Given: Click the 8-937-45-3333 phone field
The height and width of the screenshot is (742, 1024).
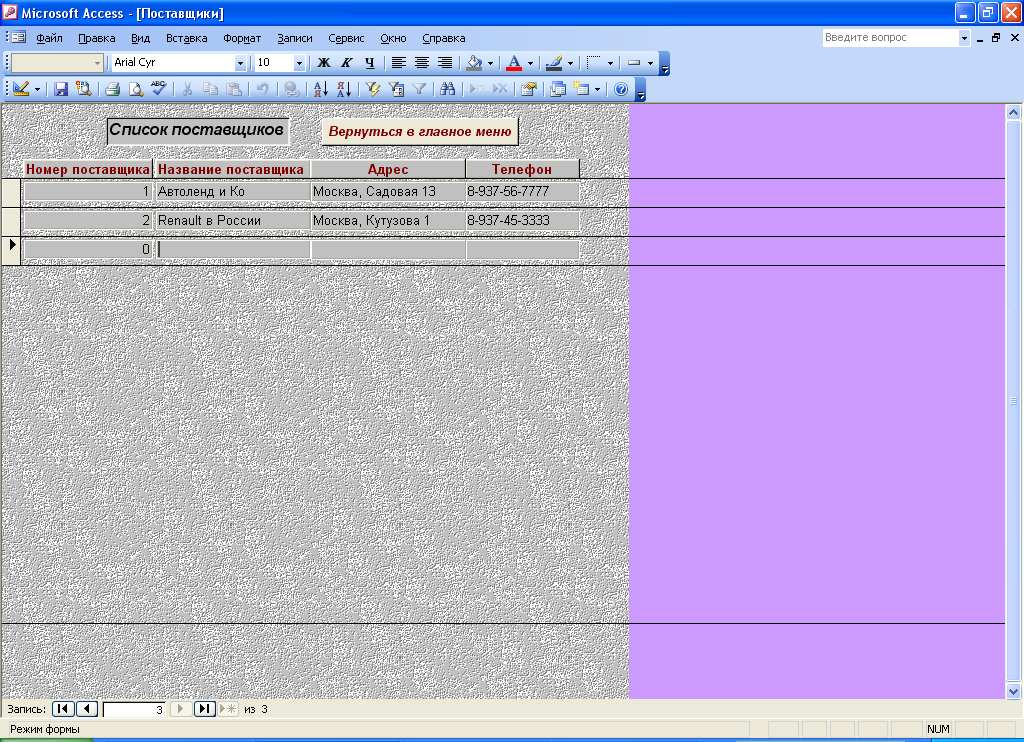Looking at the screenshot, I should pyautogui.click(x=522, y=220).
